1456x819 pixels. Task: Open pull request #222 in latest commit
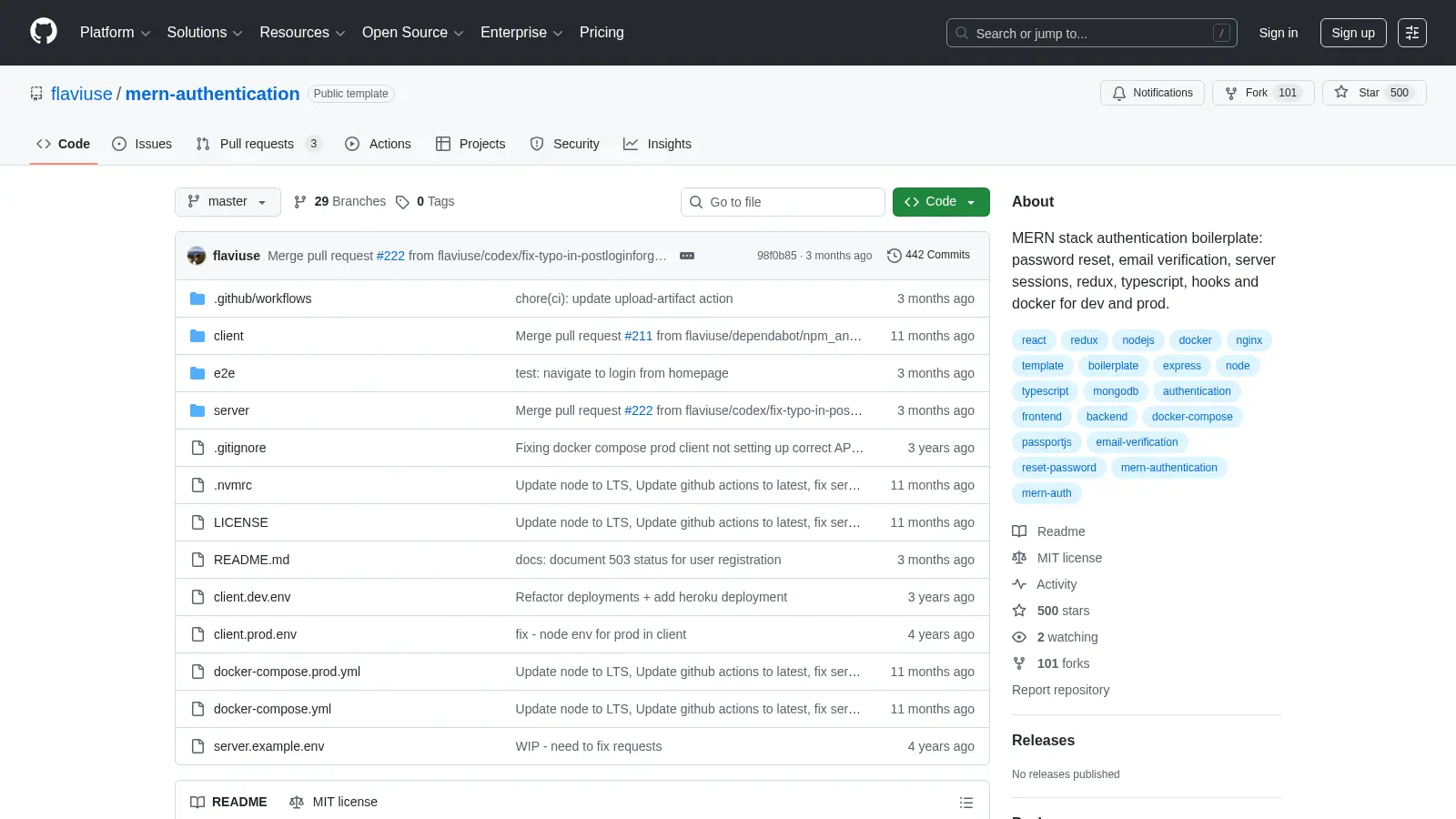pos(390,256)
